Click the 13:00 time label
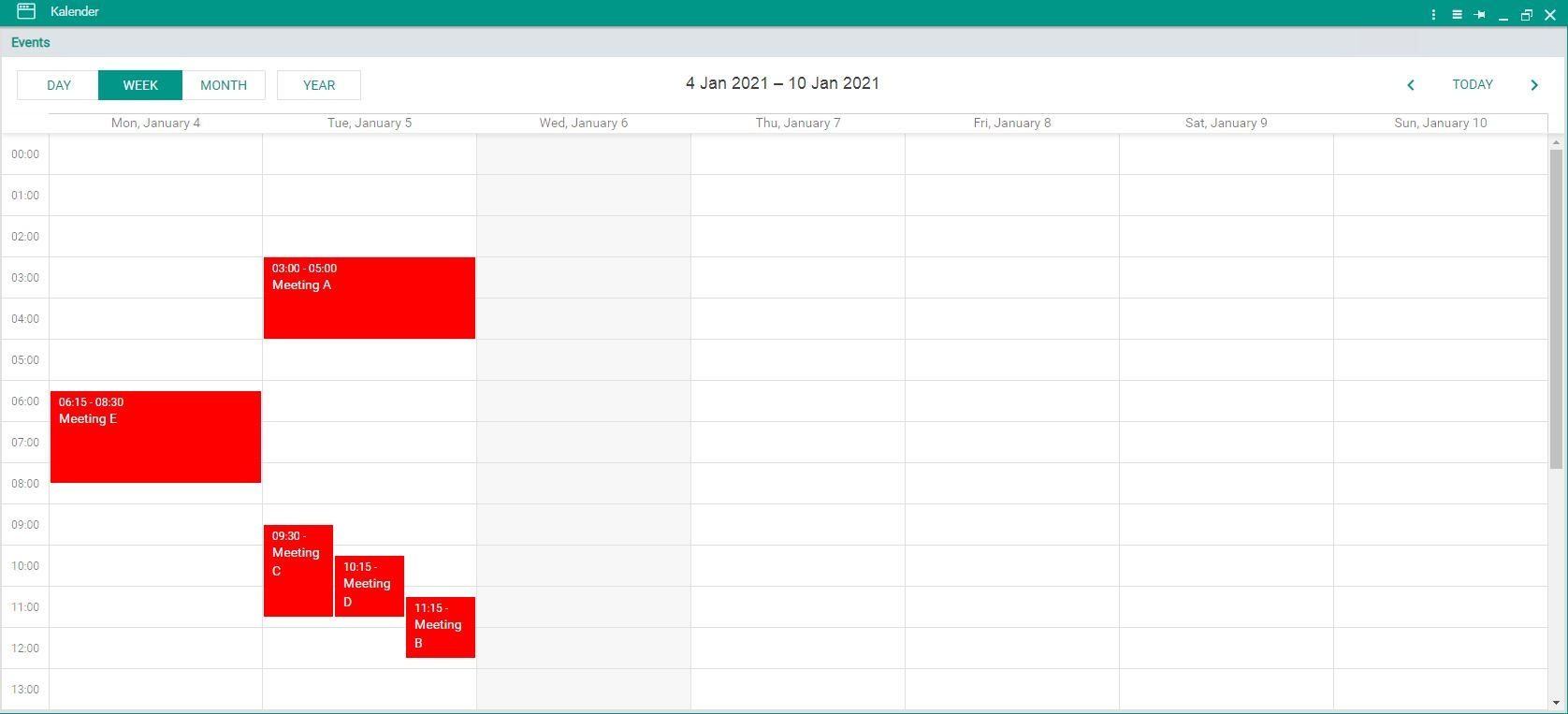The height and width of the screenshot is (714, 1568). [25, 690]
